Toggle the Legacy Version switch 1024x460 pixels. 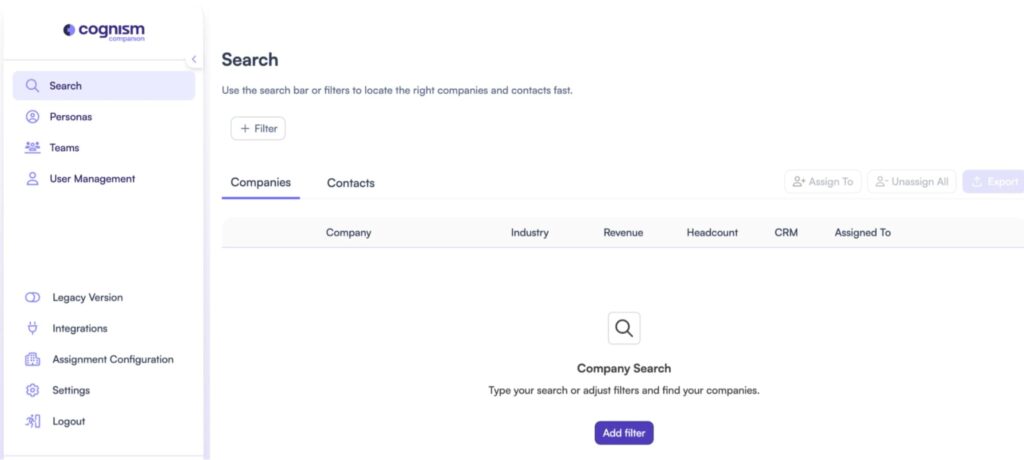point(32,297)
